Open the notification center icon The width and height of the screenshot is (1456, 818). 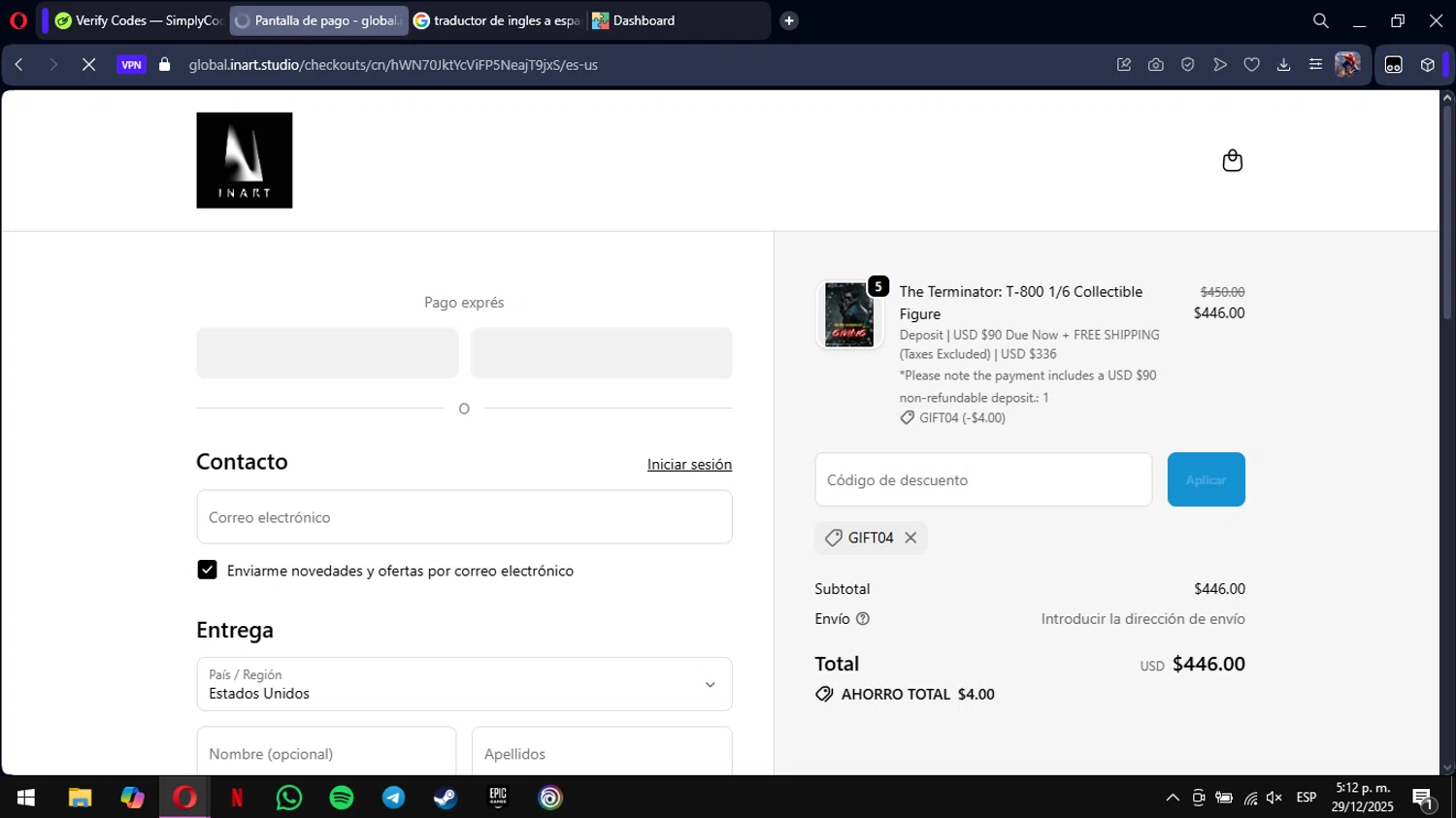pyautogui.click(x=1423, y=799)
